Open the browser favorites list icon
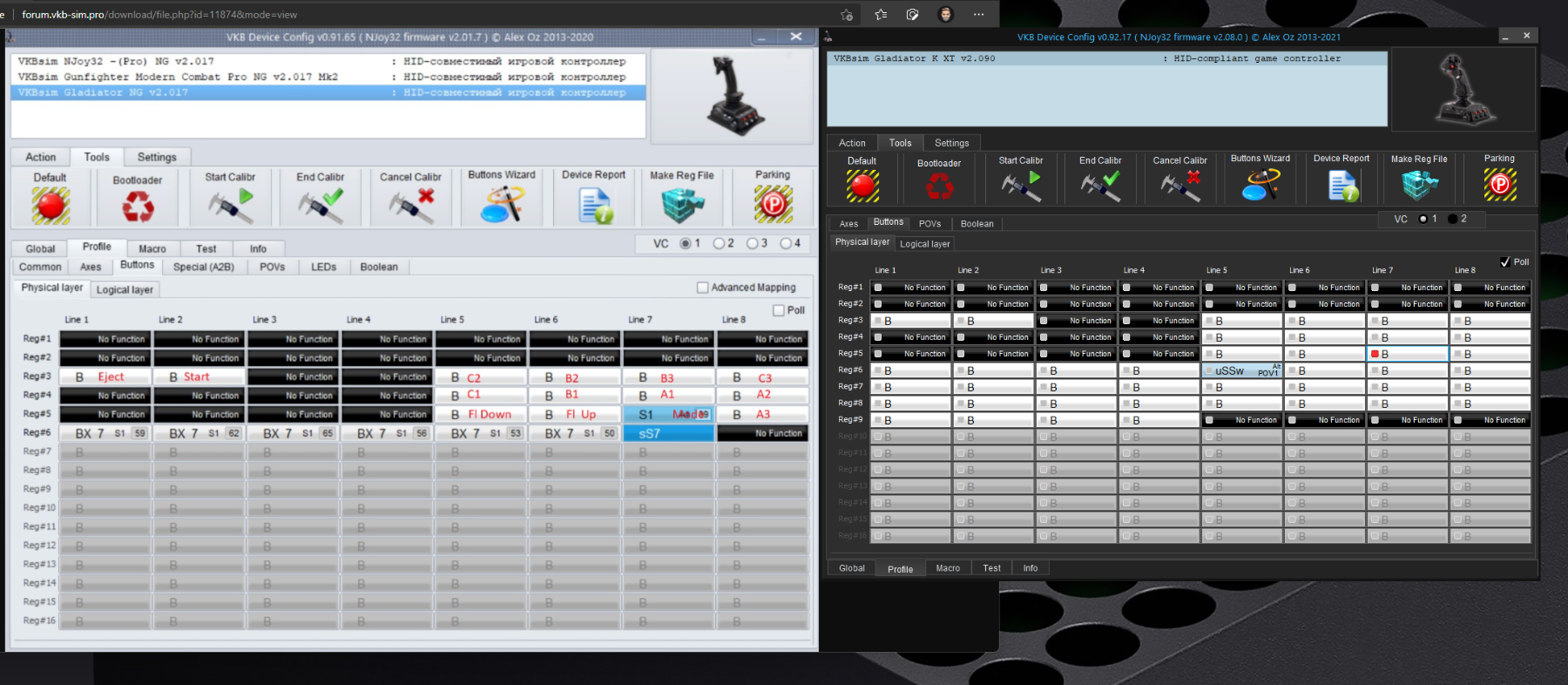Screen dimensions: 1568x685 (881, 14)
